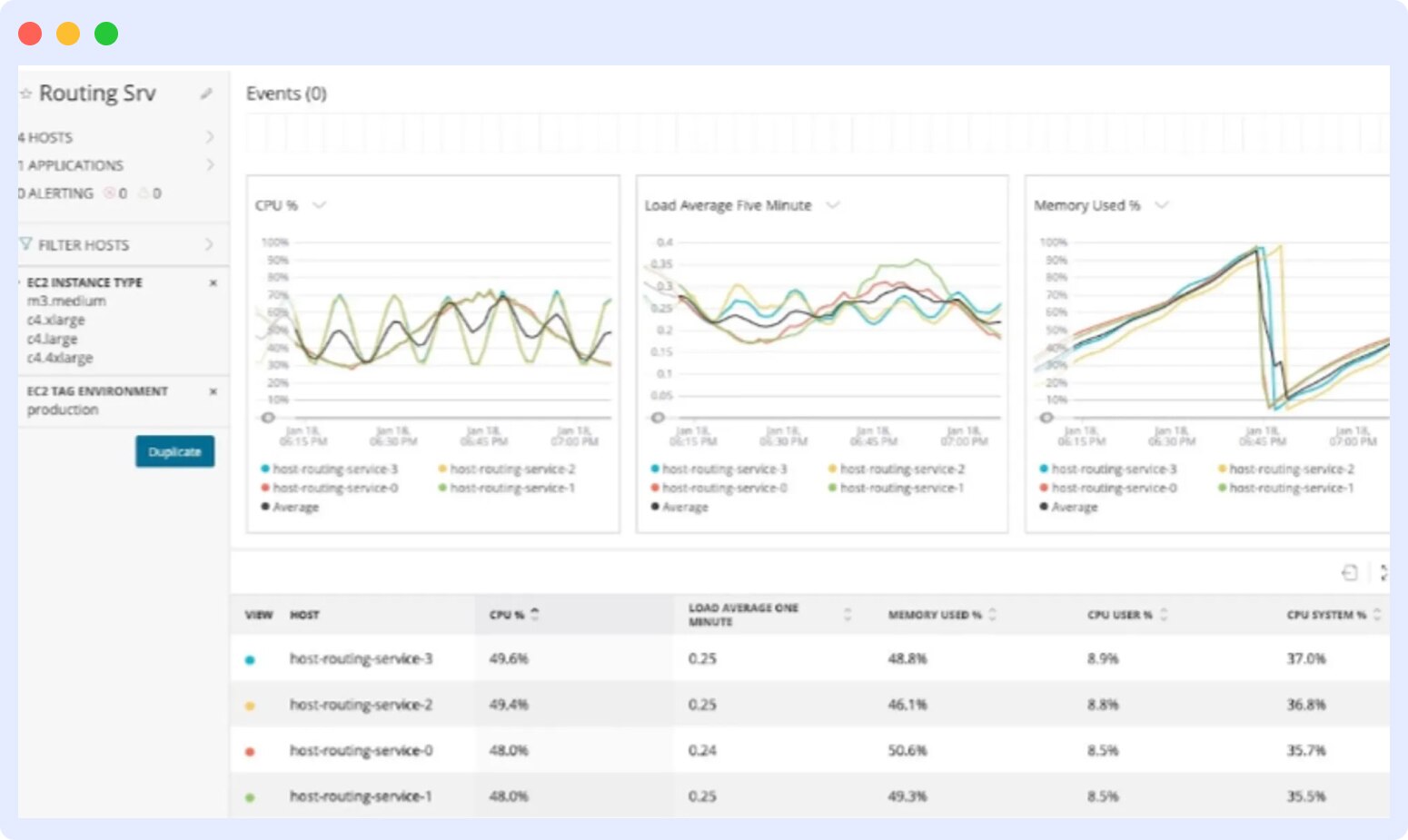Click the filter funnel icon beside FILTER HOSTS

coord(27,244)
